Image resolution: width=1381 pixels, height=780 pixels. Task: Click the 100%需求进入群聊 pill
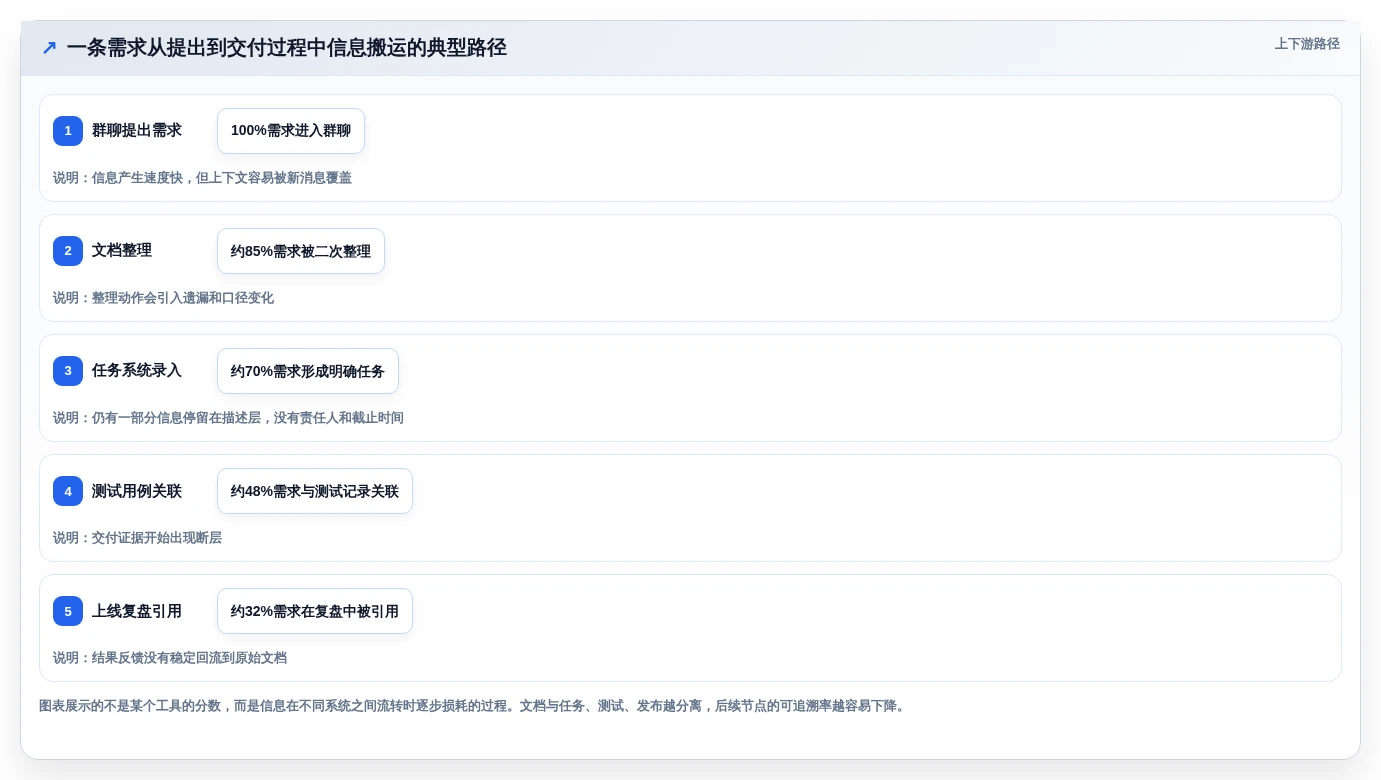point(291,131)
